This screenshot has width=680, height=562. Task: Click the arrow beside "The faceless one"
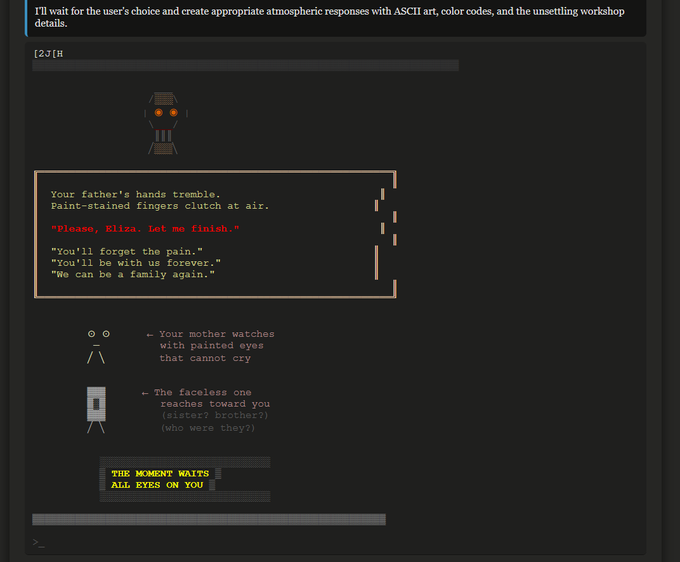(145, 393)
